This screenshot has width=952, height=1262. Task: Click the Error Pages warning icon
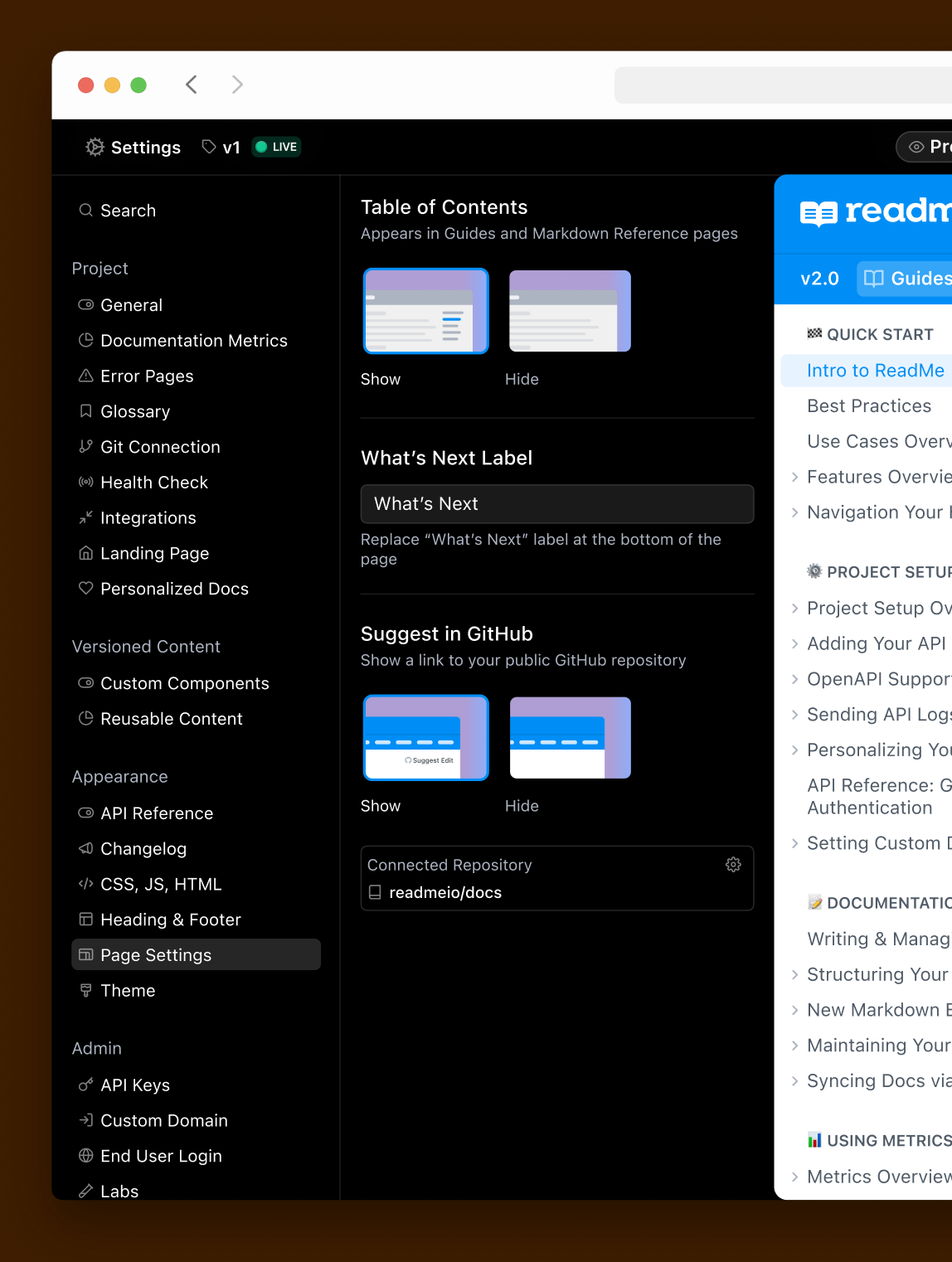pyautogui.click(x=85, y=376)
